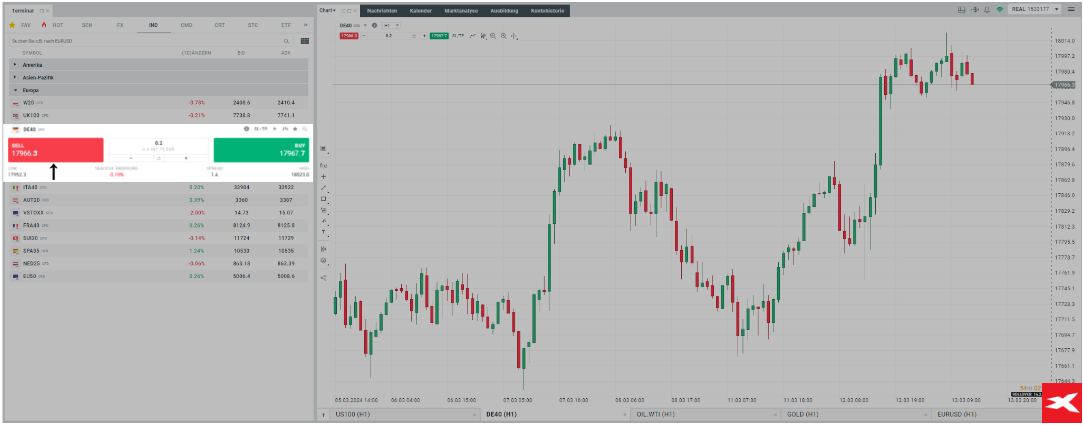1083x425 pixels.
Task: Select the IND indices tab
Action: click(153, 25)
